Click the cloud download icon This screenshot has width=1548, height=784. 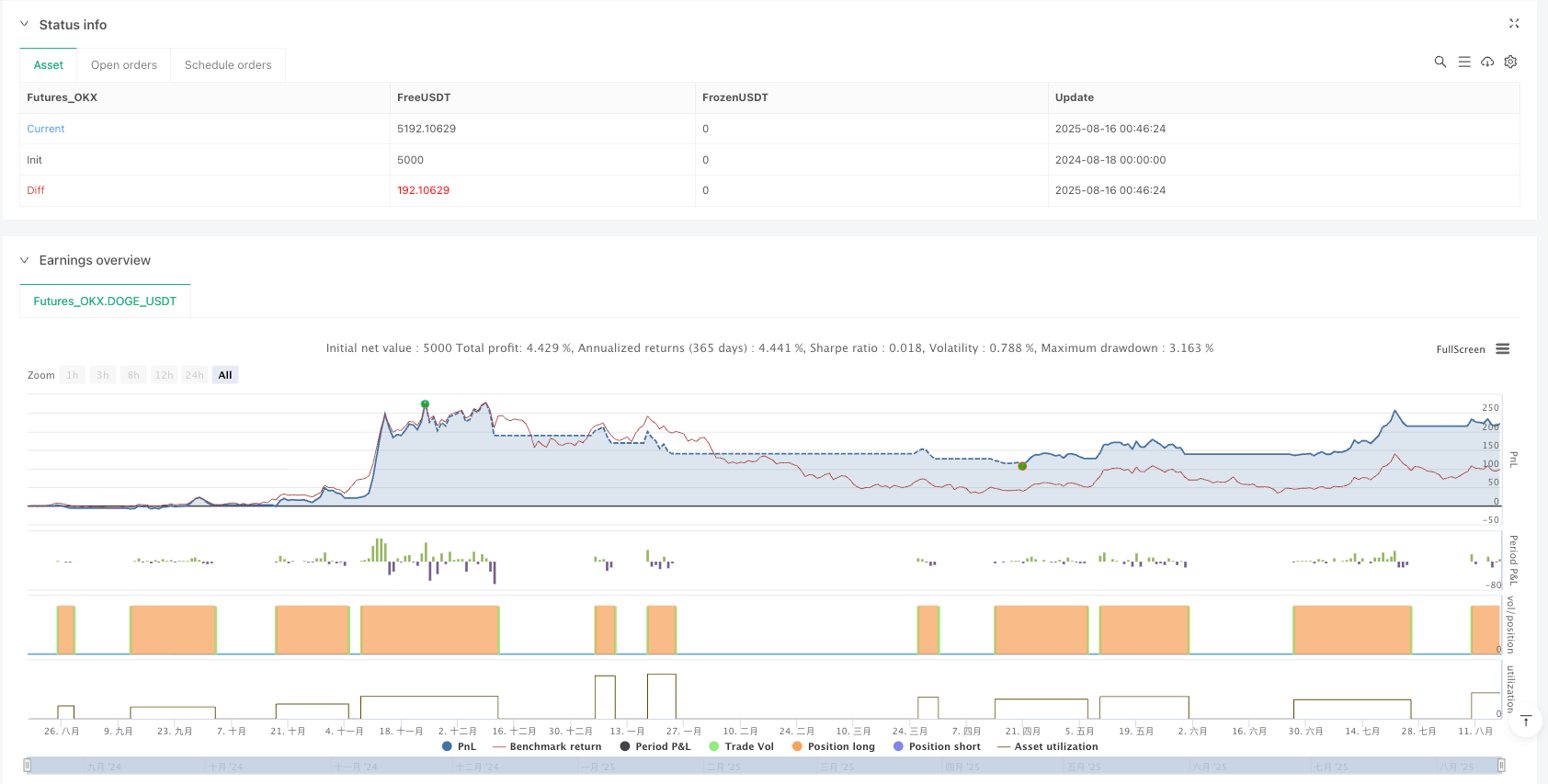pos(1487,62)
